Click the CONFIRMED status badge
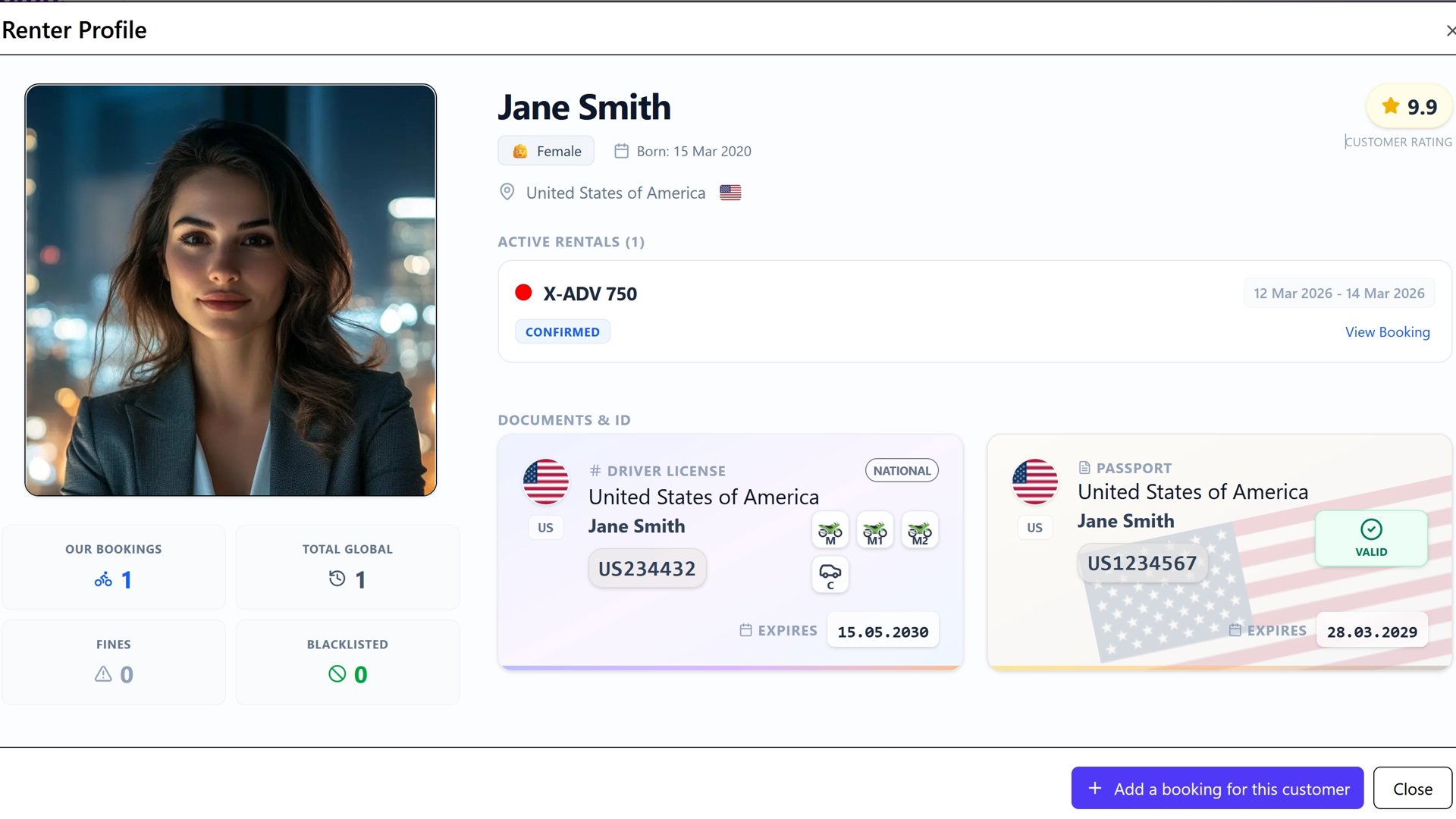 563,332
